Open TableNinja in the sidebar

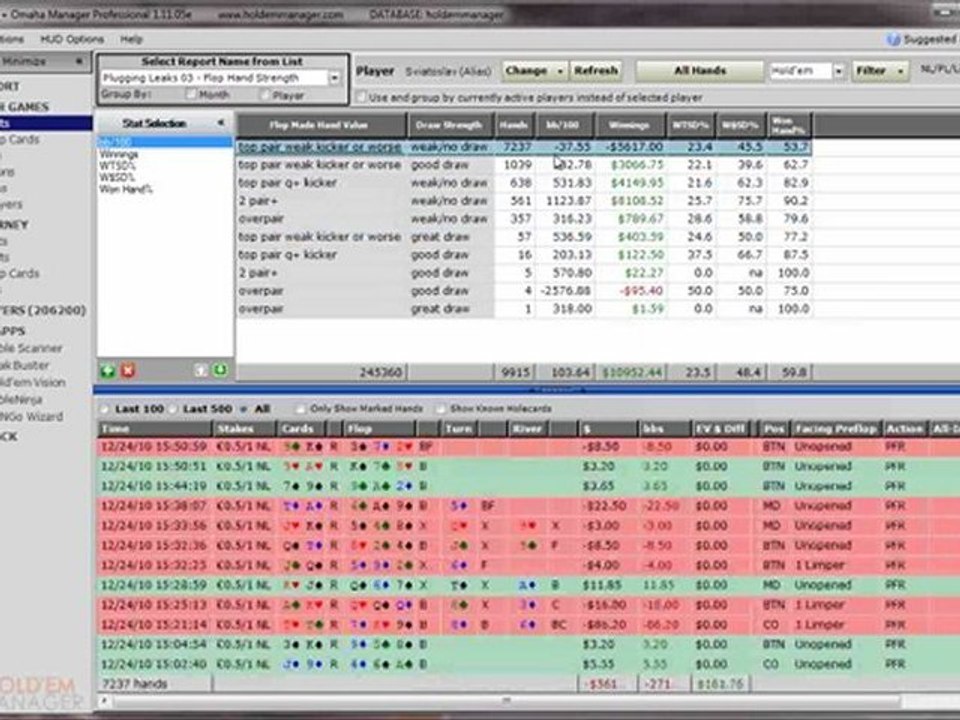22,399
